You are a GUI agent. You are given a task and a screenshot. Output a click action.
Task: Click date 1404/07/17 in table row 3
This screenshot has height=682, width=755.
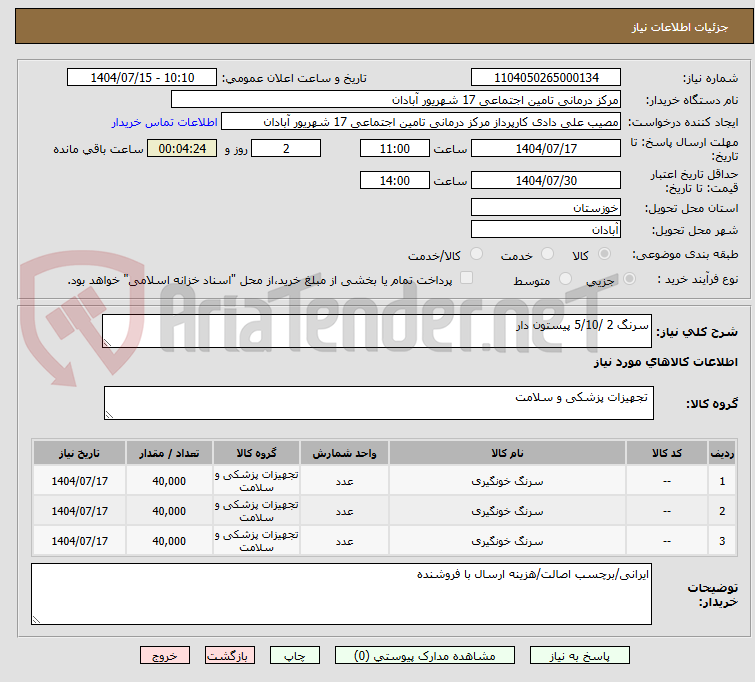[x=79, y=541]
